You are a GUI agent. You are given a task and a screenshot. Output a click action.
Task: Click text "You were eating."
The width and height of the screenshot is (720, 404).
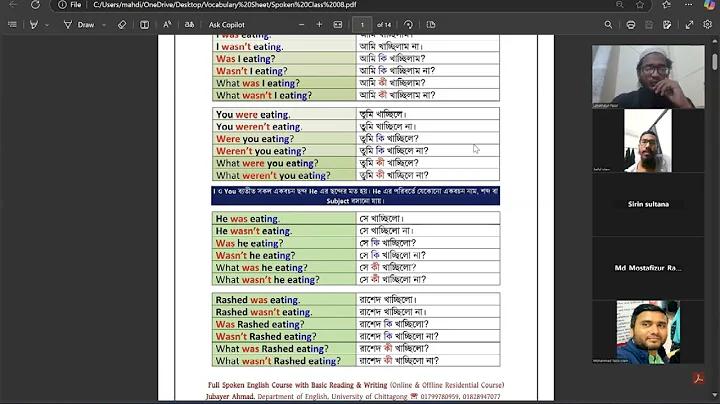click(x=253, y=114)
